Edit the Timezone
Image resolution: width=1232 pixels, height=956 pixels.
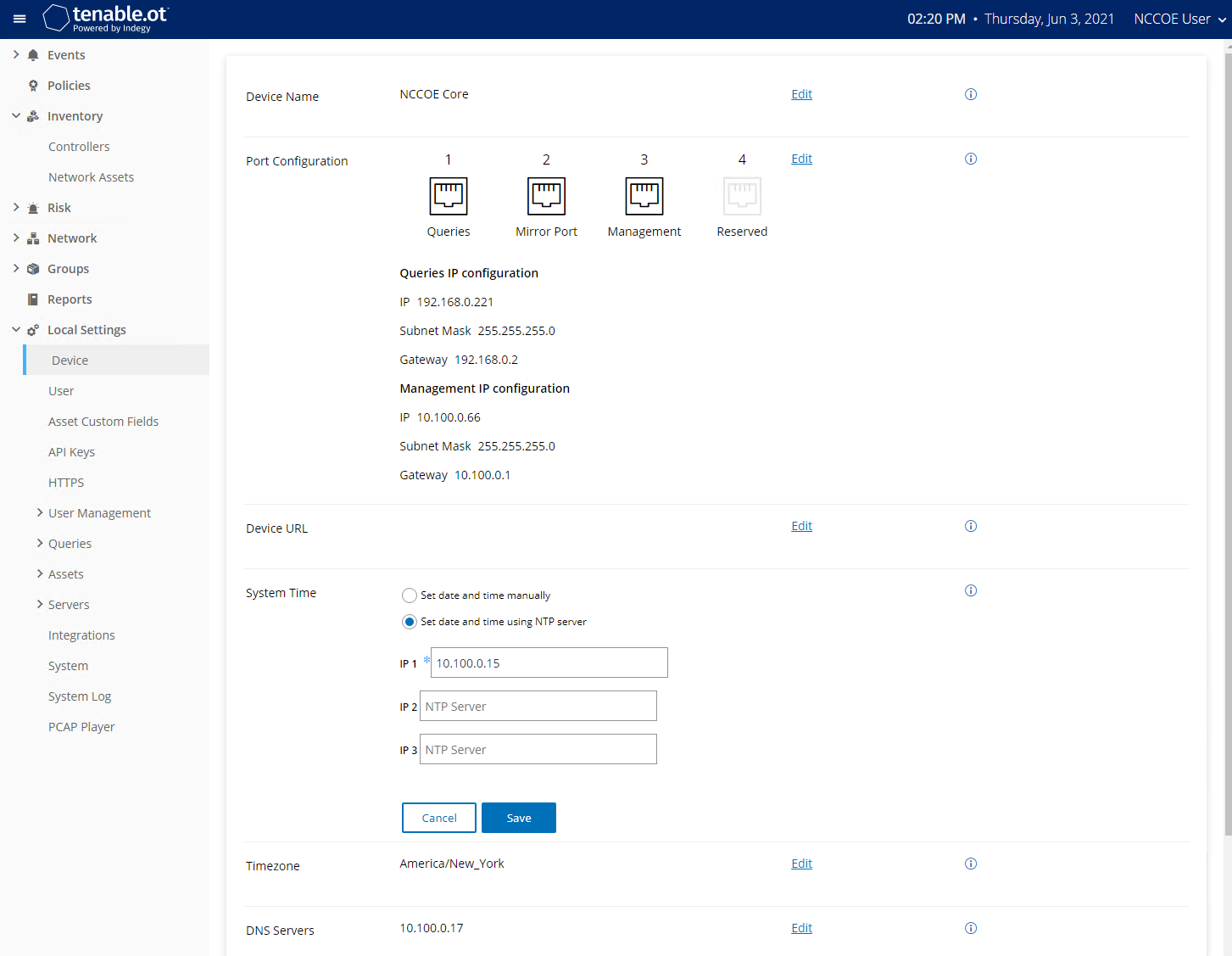801,864
